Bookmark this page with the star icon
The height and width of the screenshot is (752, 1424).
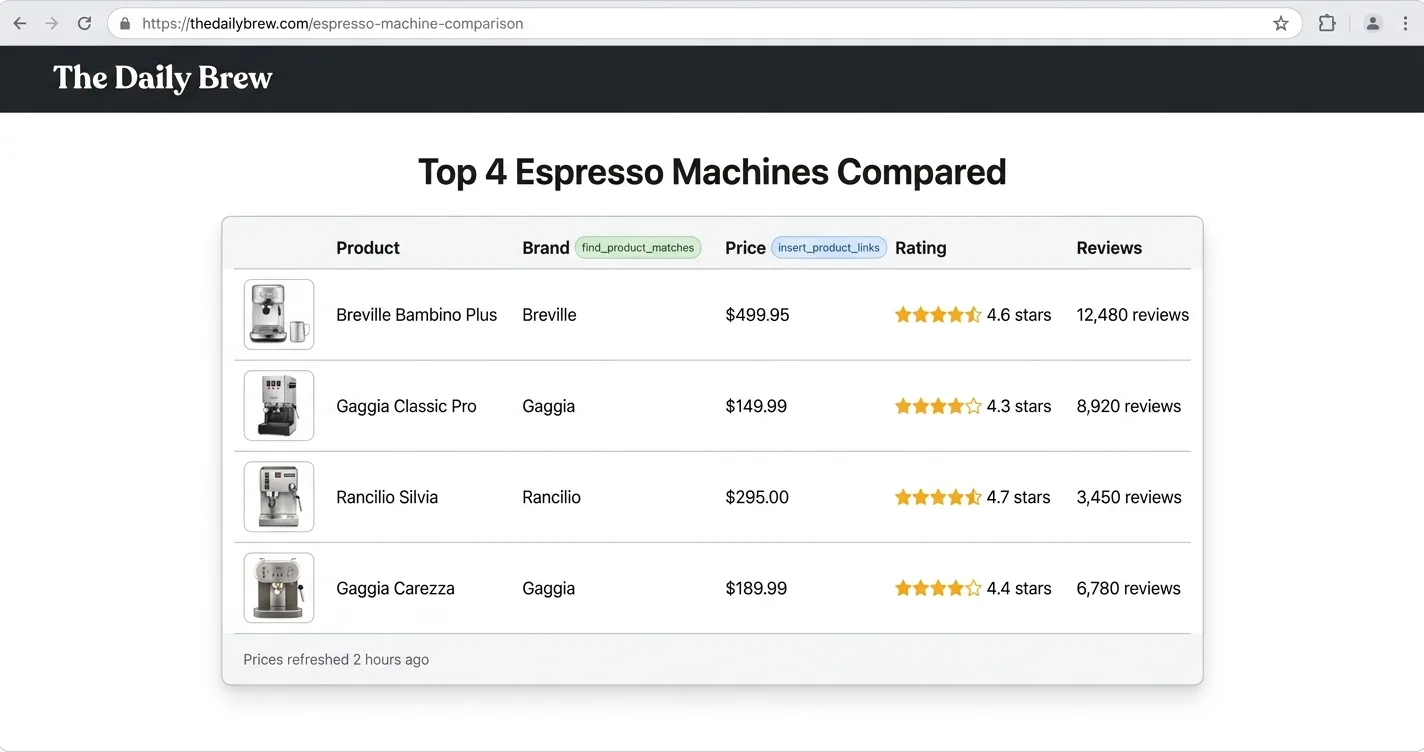[x=1281, y=23]
